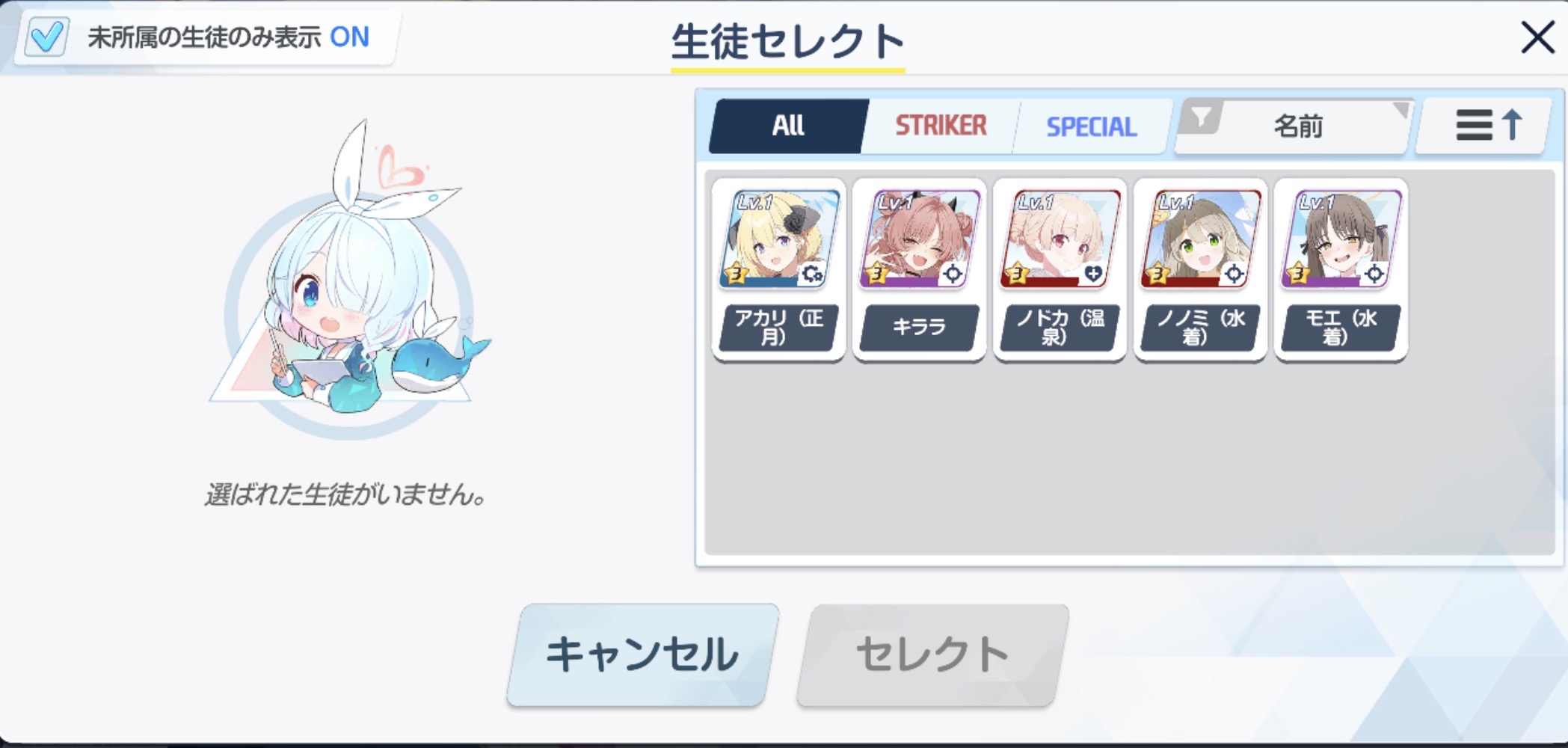Select the キララ student portrait

click(920, 239)
